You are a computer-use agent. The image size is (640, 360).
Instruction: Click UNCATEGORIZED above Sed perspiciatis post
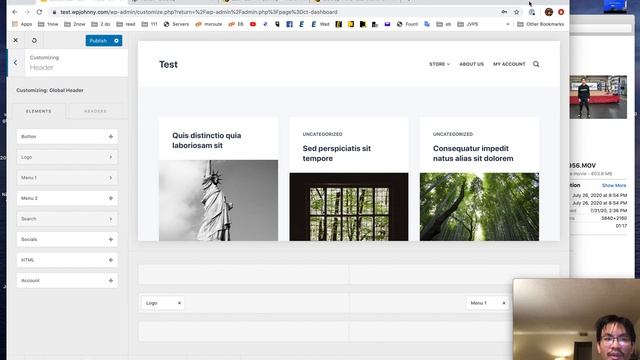pyautogui.click(x=322, y=134)
